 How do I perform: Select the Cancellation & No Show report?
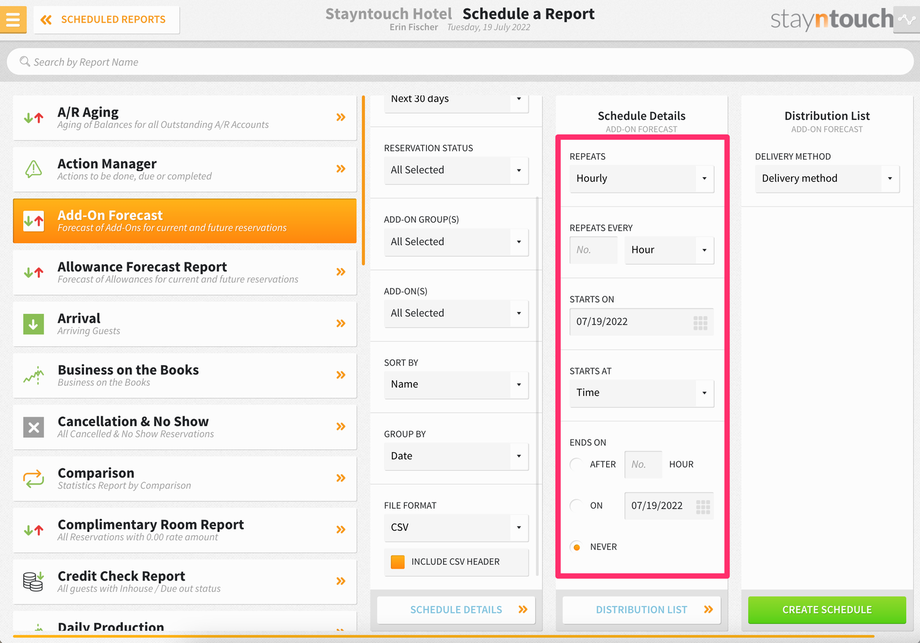(x=184, y=427)
